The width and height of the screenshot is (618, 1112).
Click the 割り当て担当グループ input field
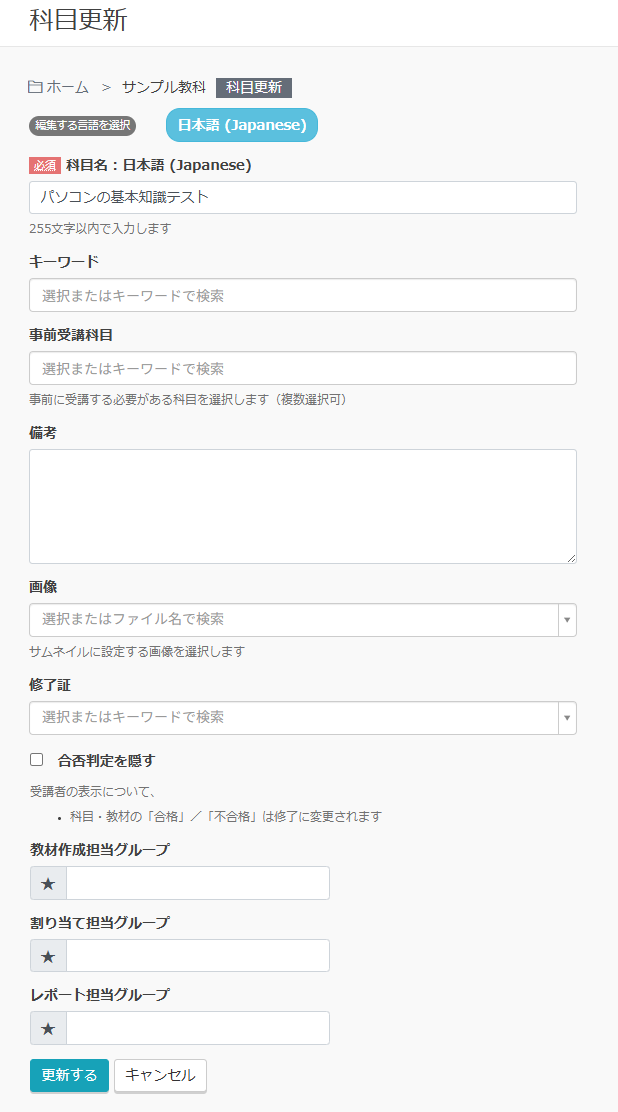[197, 956]
